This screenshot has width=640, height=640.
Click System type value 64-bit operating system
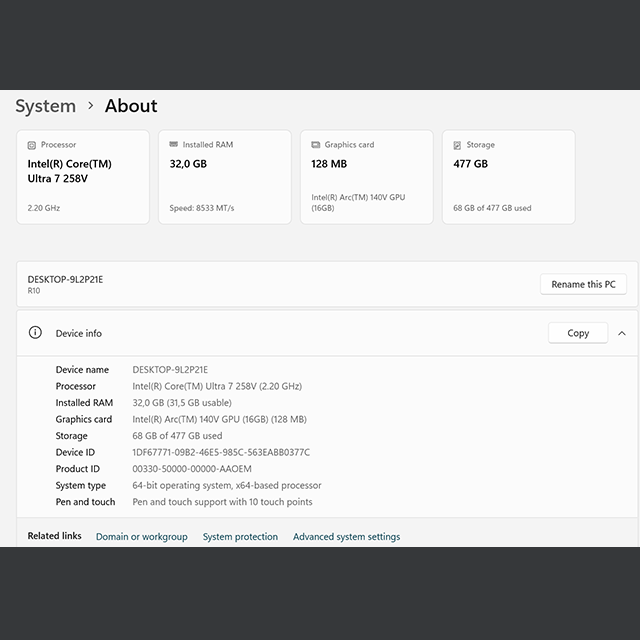pyautogui.click(x=227, y=485)
